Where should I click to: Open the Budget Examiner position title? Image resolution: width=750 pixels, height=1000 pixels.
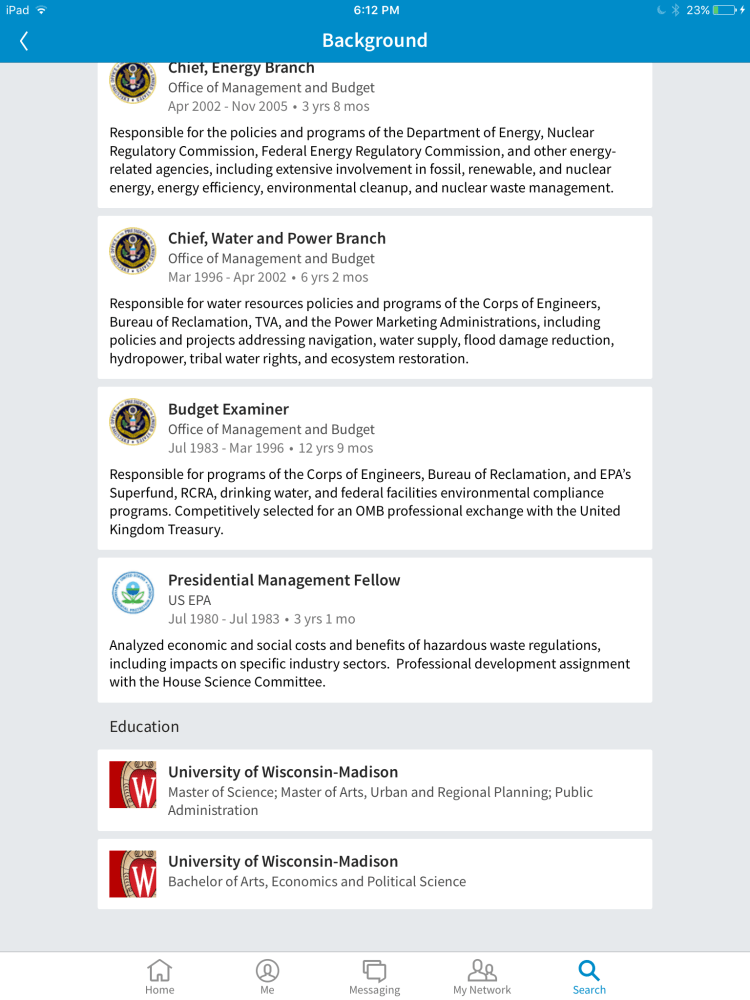tap(228, 409)
